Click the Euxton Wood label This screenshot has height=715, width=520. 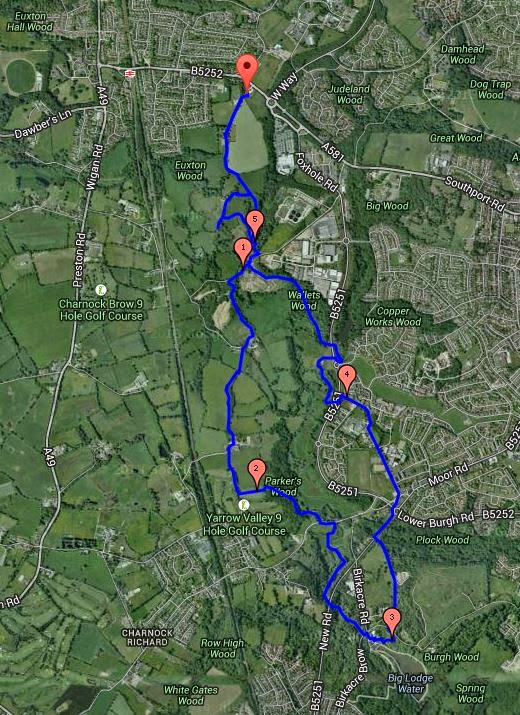(191, 171)
